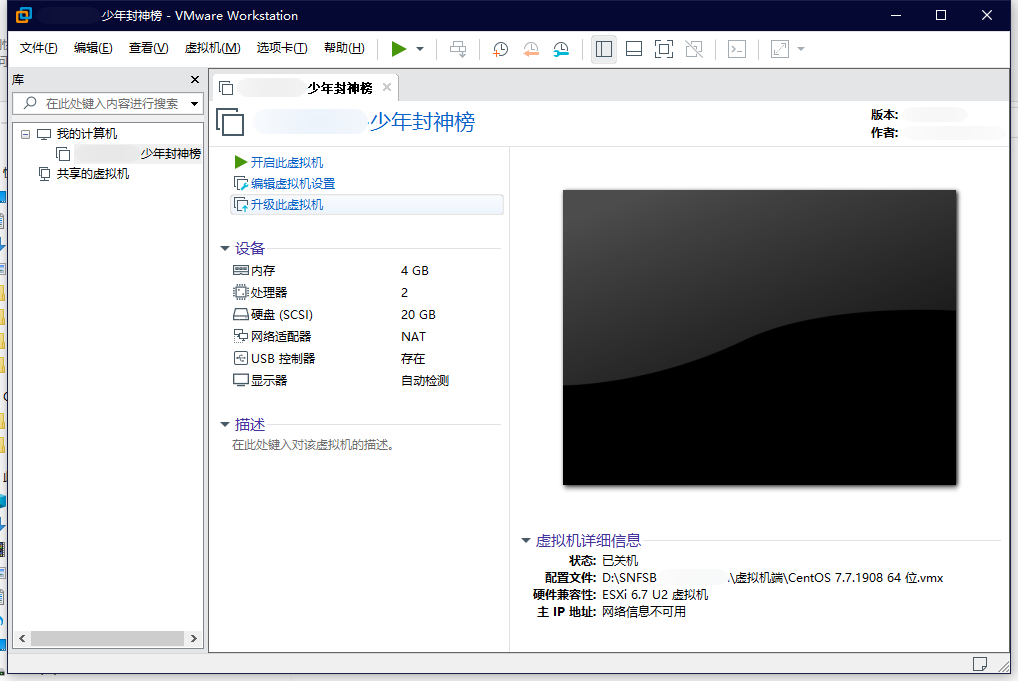Open the library search dropdown arrow
The width and height of the screenshot is (1018, 681).
[x=194, y=103]
